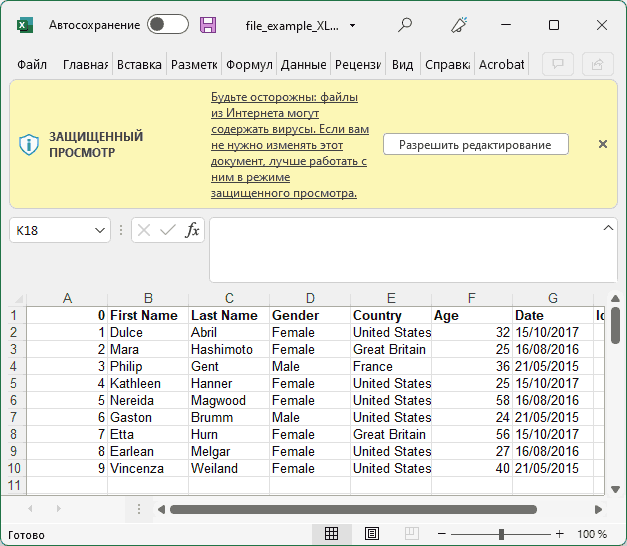
Task: Switch to the Данные tab
Action: (304, 64)
